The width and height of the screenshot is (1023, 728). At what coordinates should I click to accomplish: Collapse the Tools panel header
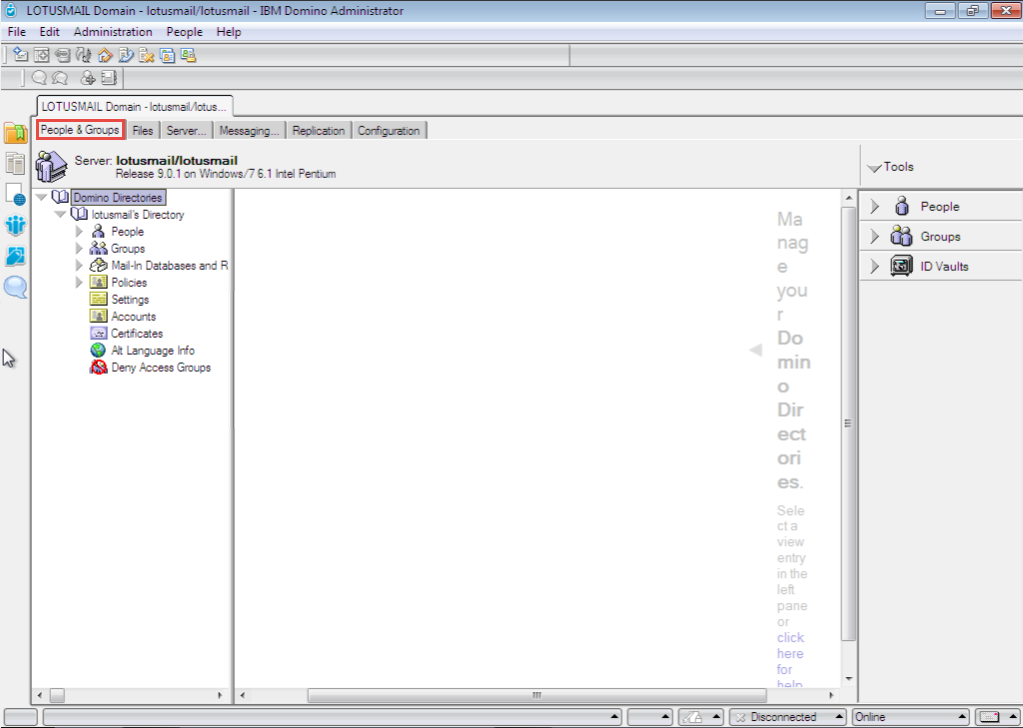874,168
